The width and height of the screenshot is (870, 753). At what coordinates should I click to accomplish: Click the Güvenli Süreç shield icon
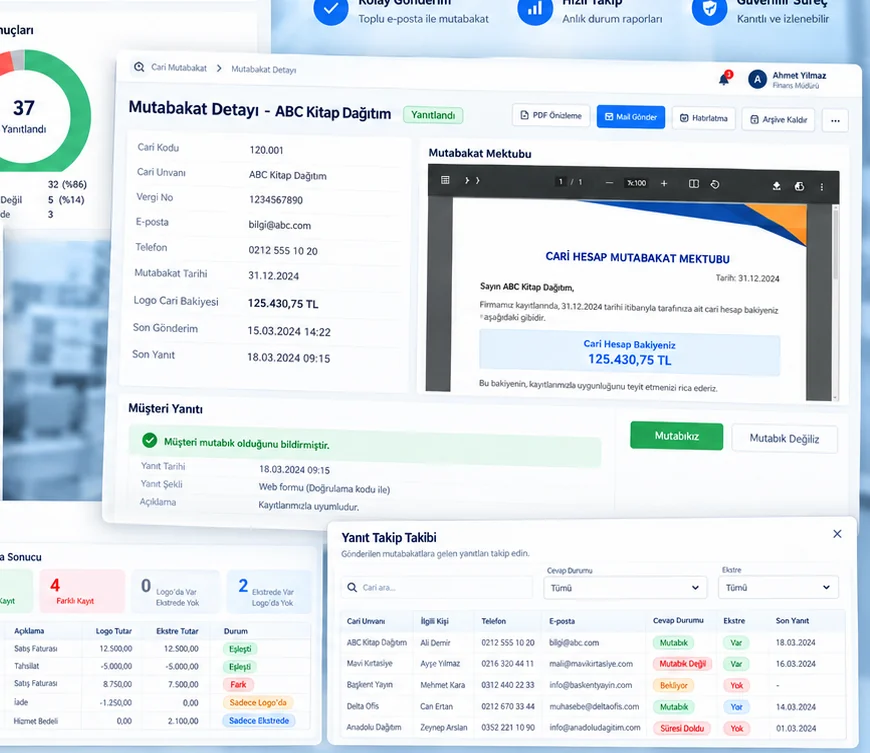[x=709, y=9]
